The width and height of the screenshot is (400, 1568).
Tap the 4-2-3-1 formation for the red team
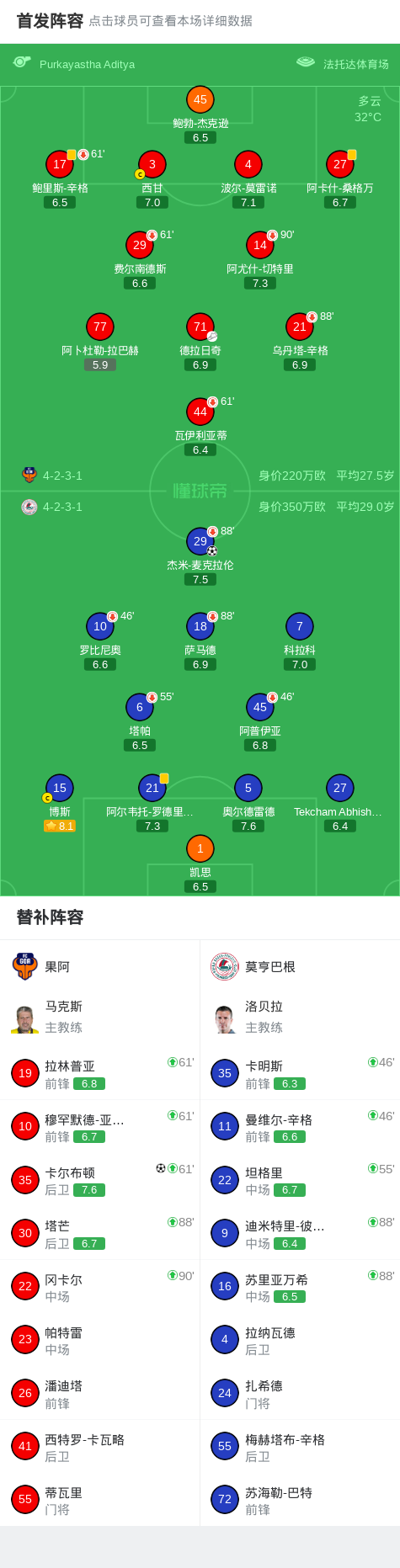point(62,476)
